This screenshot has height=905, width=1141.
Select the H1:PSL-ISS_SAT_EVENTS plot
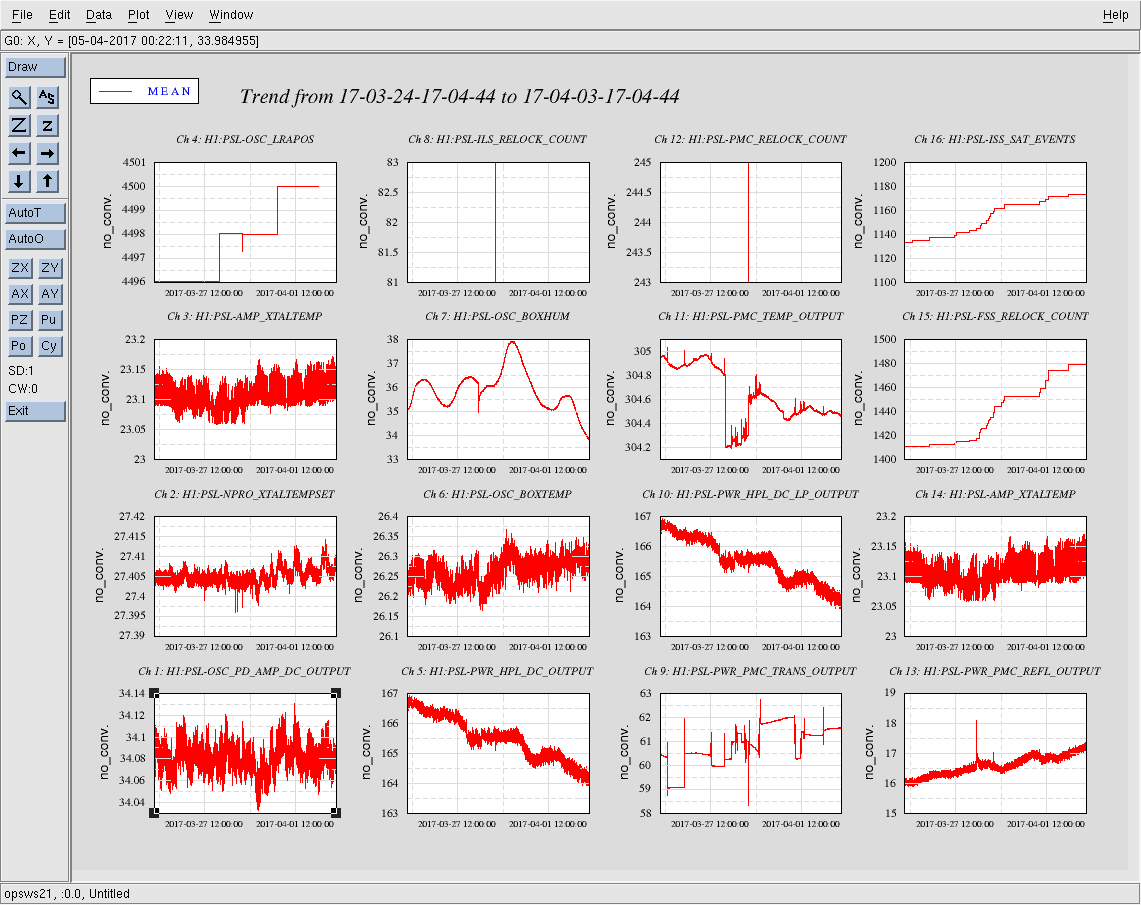click(995, 222)
